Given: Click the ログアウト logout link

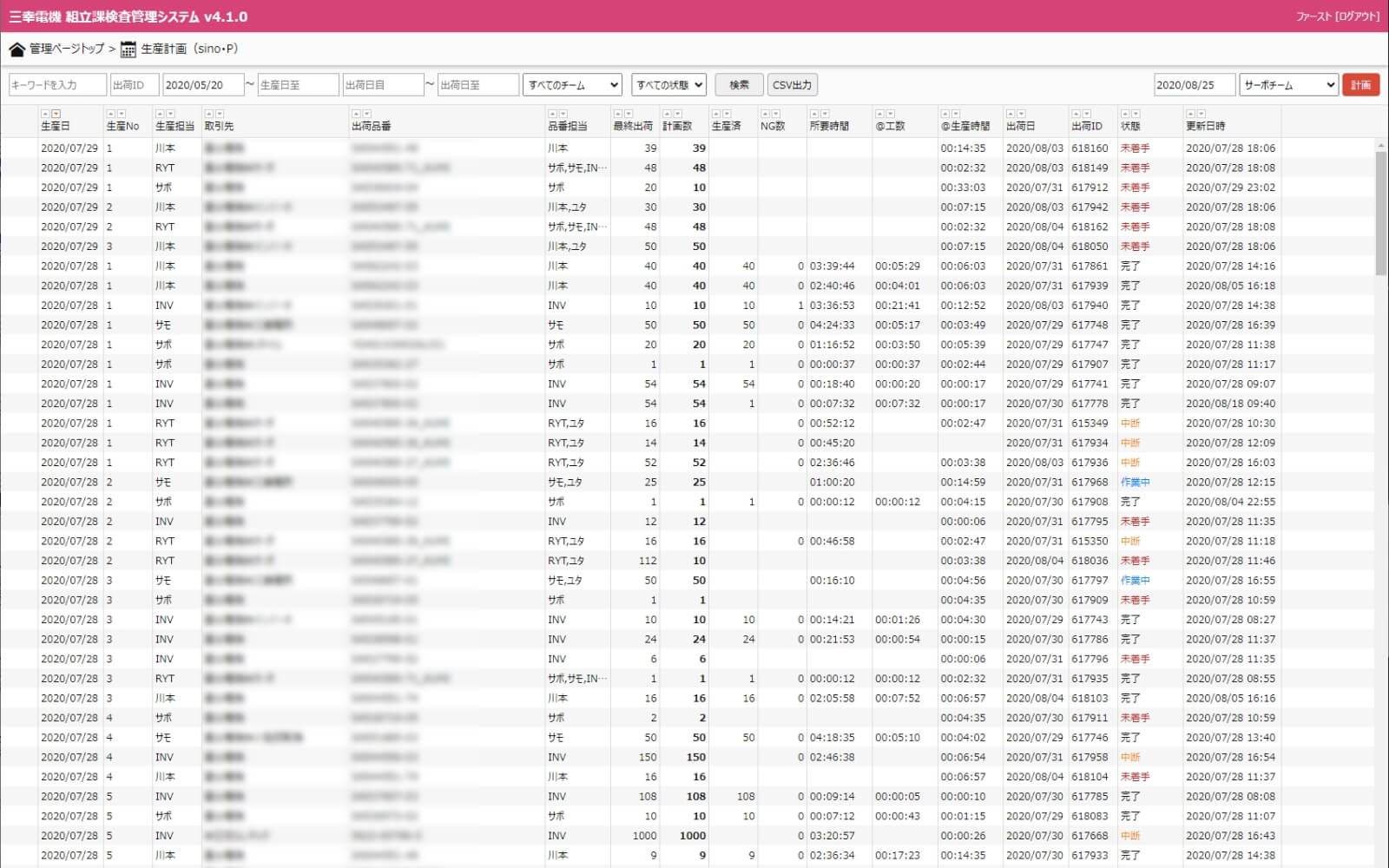Looking at the screenshot, I should click(x=1358, y=16).
